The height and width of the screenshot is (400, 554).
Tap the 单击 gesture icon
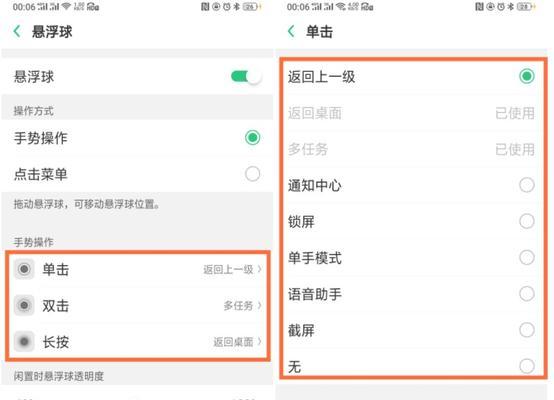tap(24, 269)
